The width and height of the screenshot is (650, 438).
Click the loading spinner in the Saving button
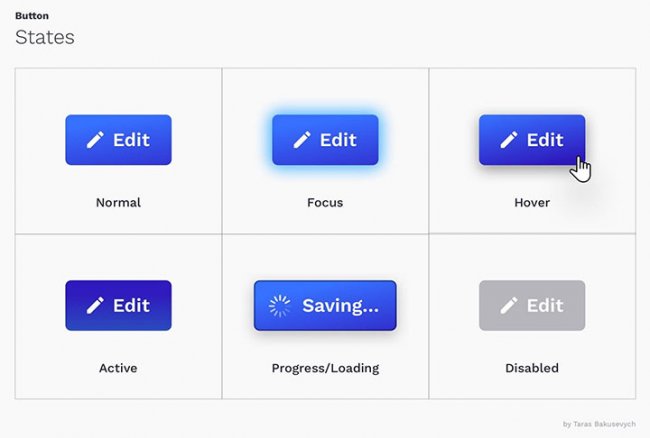pos(280,306)
